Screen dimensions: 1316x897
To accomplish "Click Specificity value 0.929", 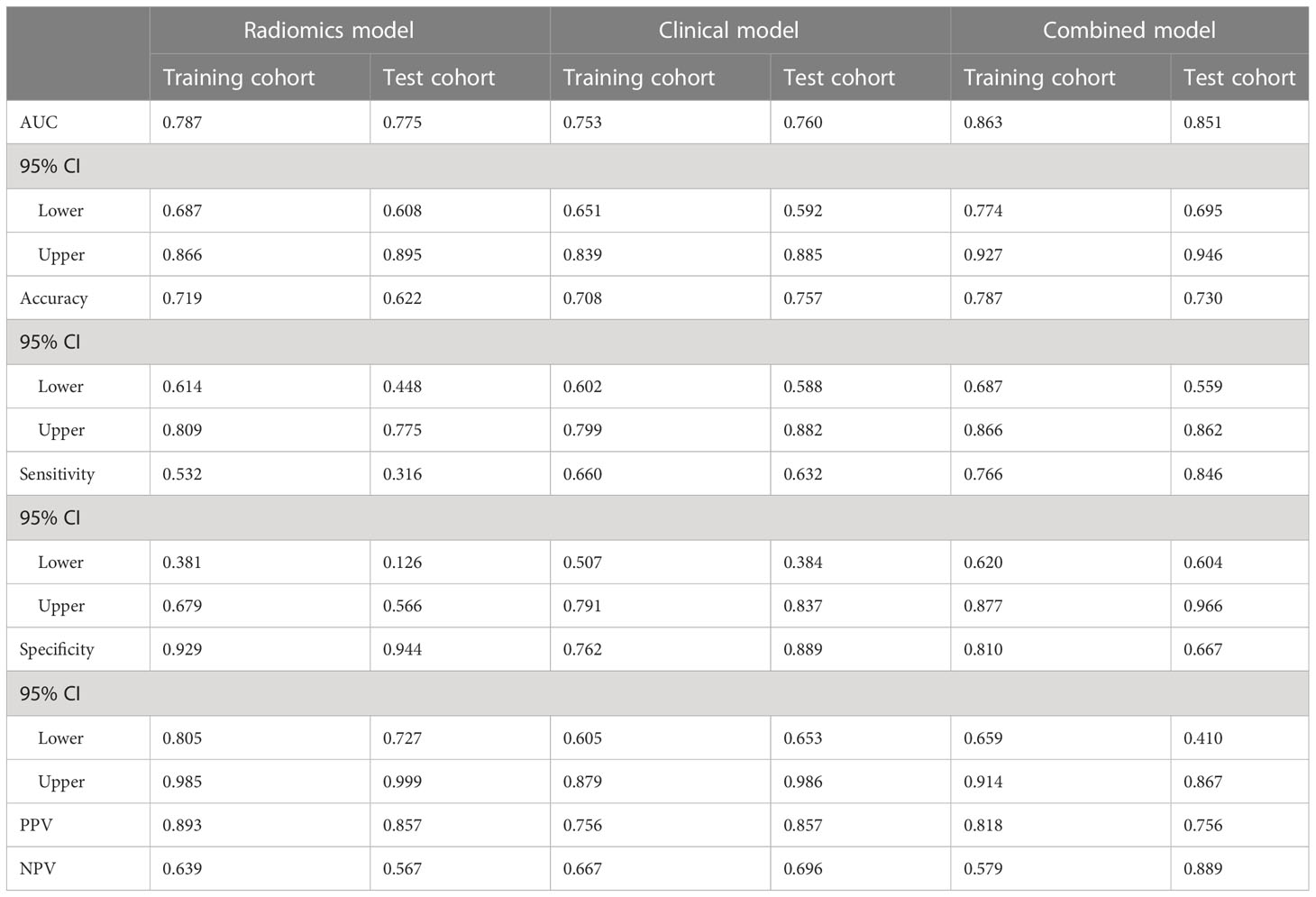I will click(x=182, y=650).
